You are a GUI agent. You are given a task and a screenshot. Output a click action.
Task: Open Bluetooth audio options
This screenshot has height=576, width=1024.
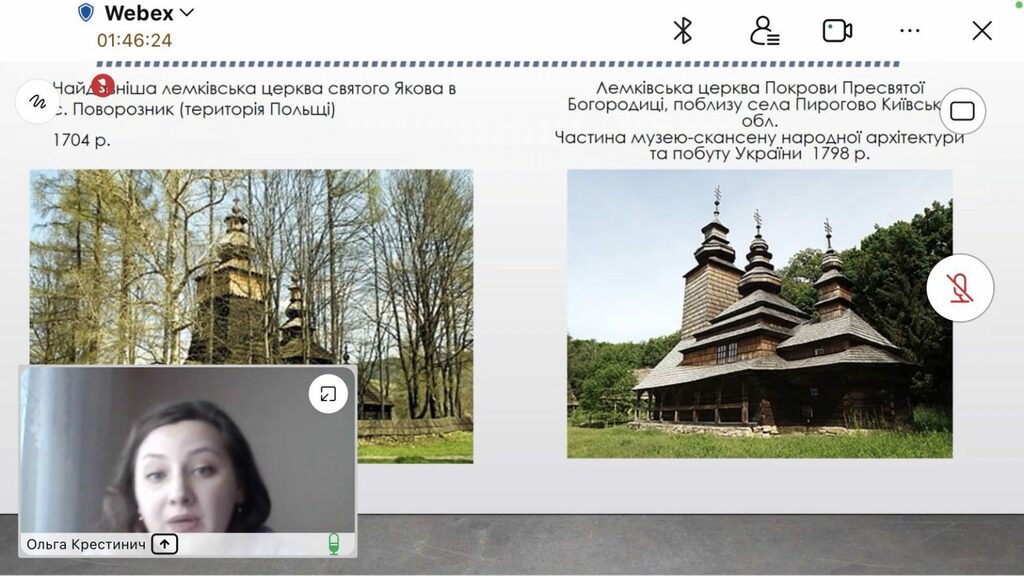682,31
